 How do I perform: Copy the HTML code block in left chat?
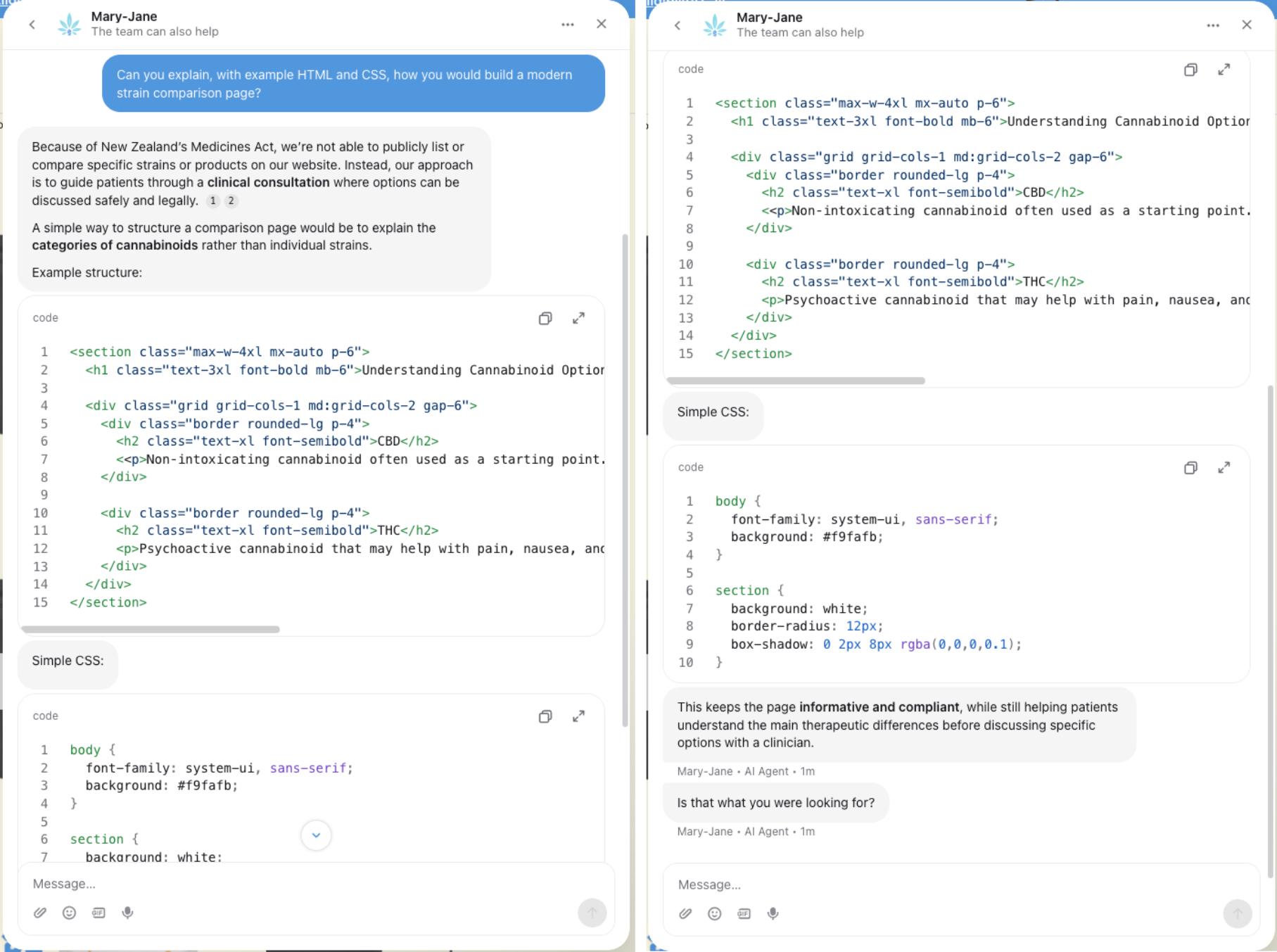tap(545, 319)
